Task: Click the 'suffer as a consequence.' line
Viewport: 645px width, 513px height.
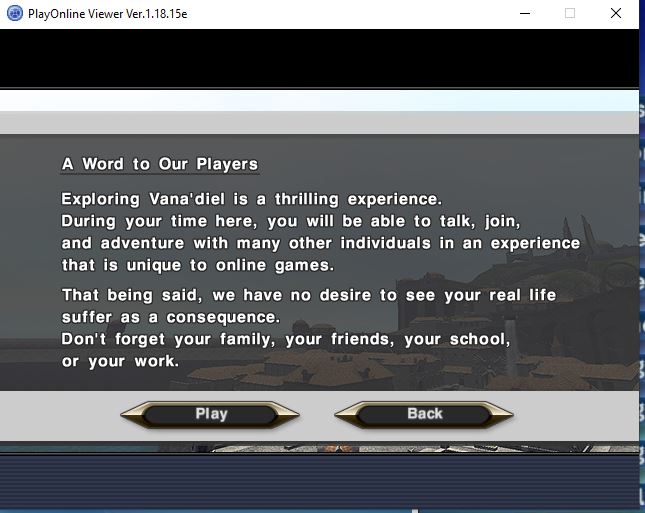Action: pos(171,317)
